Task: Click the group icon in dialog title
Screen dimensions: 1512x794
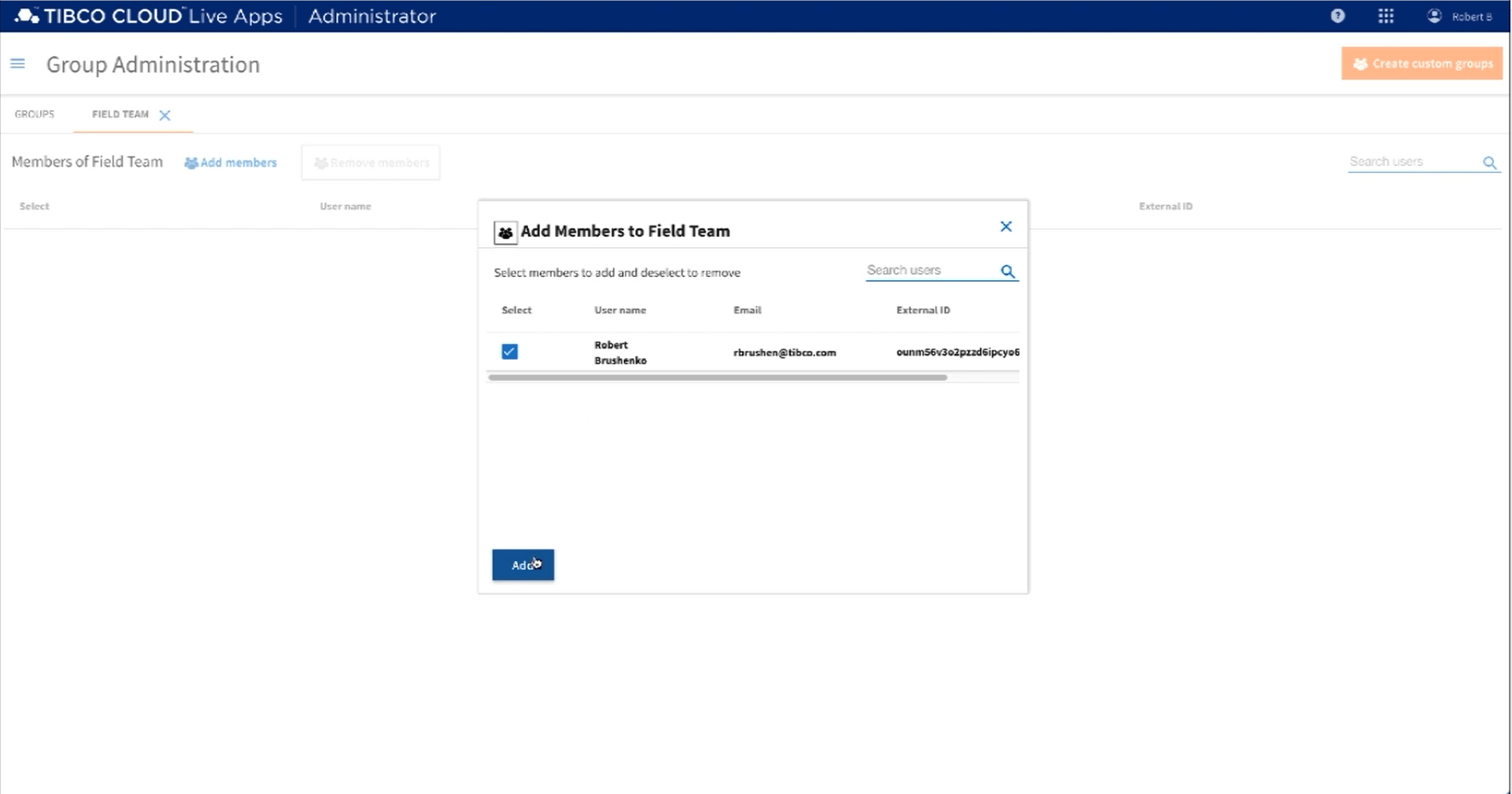Action: click(505, 232)
